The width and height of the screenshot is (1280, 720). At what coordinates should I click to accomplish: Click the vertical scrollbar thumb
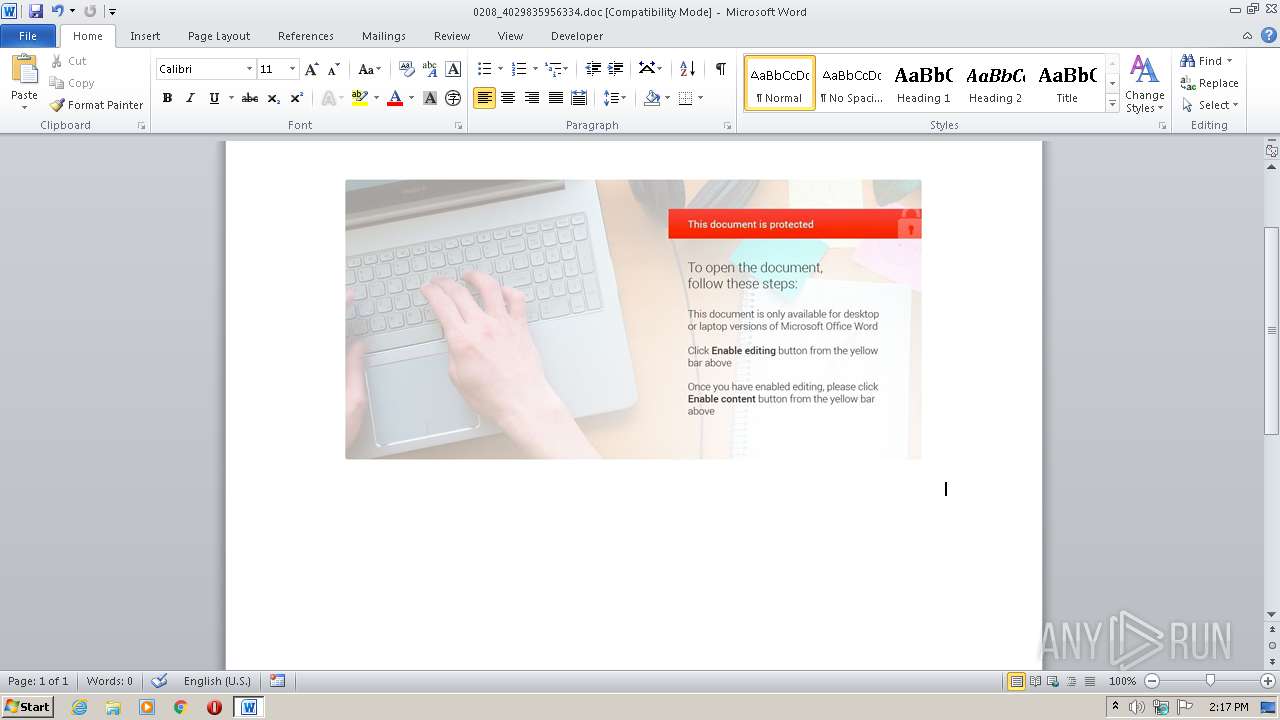pyautogui.click(x=1271, y=330)
